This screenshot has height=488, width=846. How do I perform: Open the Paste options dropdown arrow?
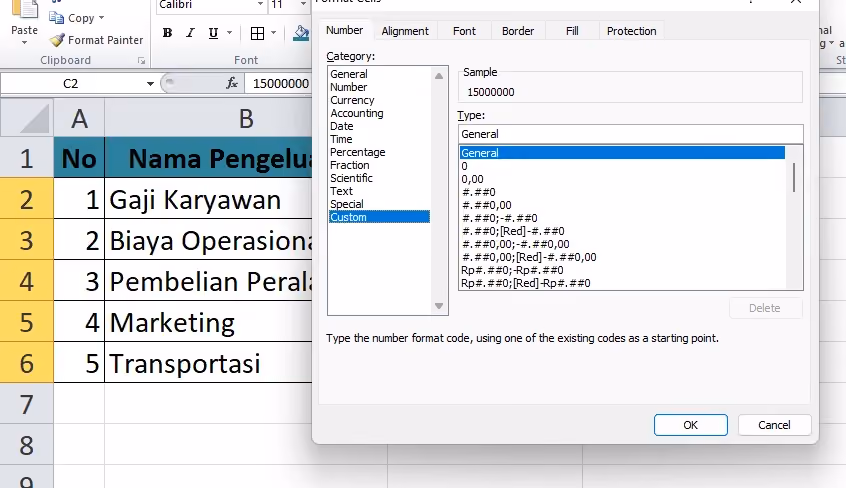tap(24, 43)
